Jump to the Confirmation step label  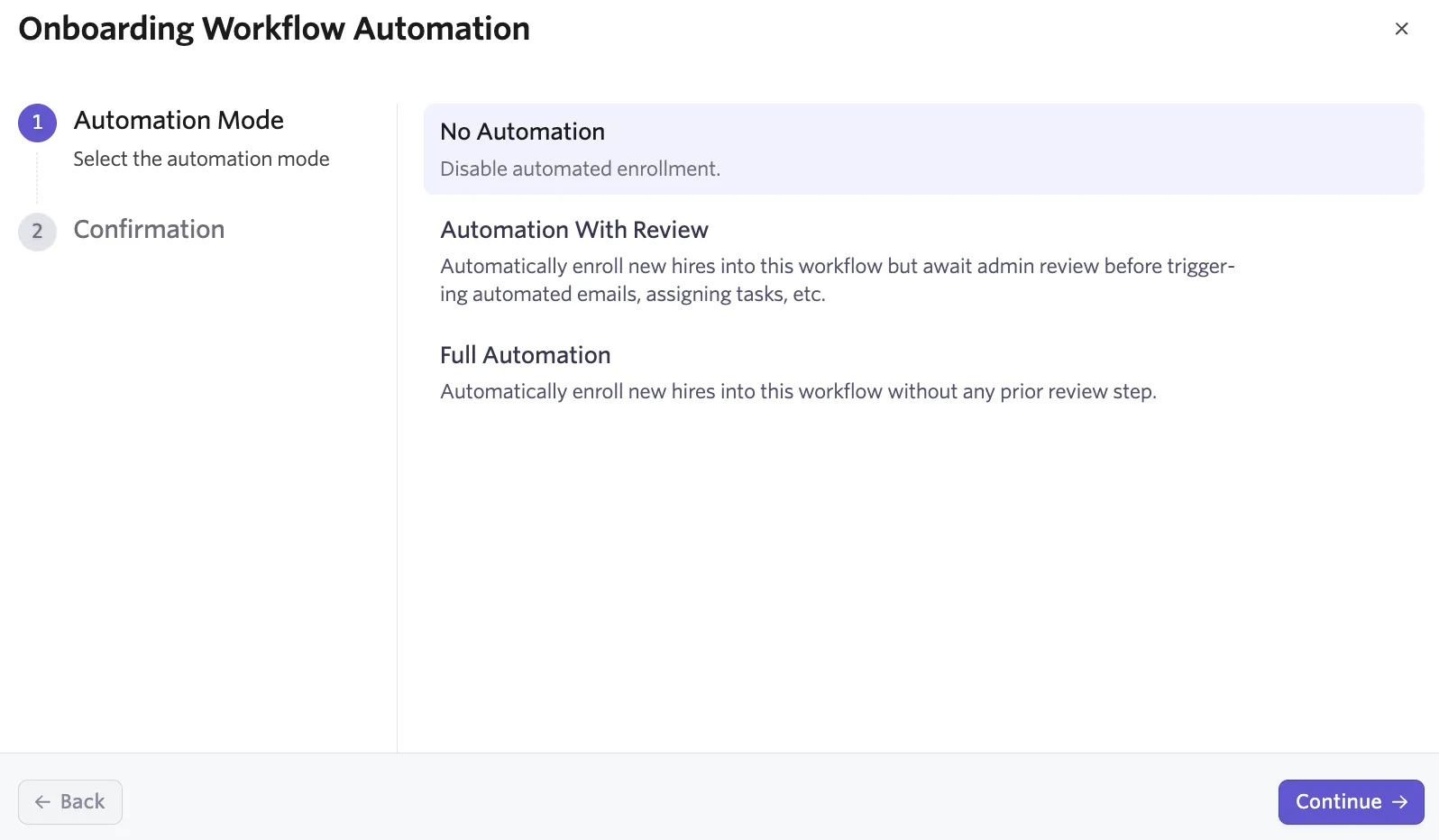pos(149,230)
